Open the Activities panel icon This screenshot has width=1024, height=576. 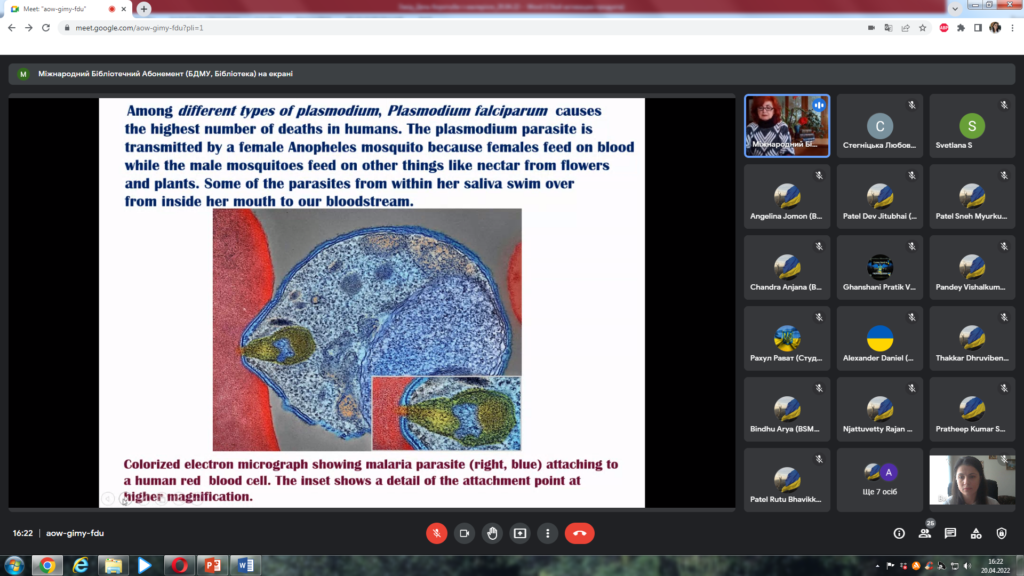(976, 534)
